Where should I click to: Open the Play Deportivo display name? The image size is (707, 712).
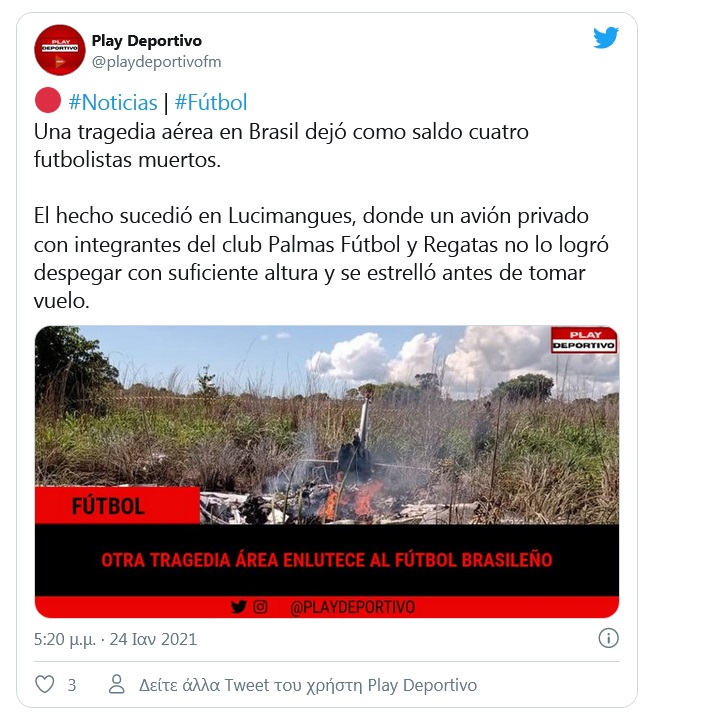(147, 40)
